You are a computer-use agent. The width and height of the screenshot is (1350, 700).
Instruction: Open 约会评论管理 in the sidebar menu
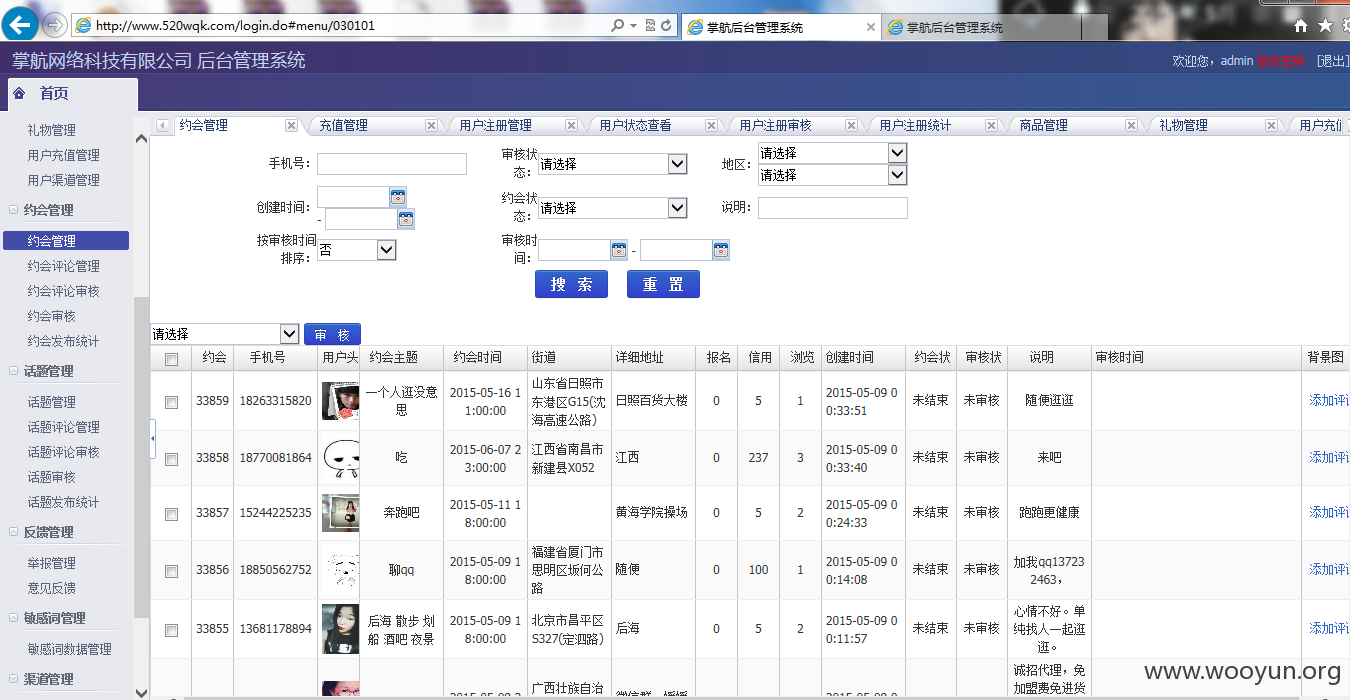[x=64, y=266]
